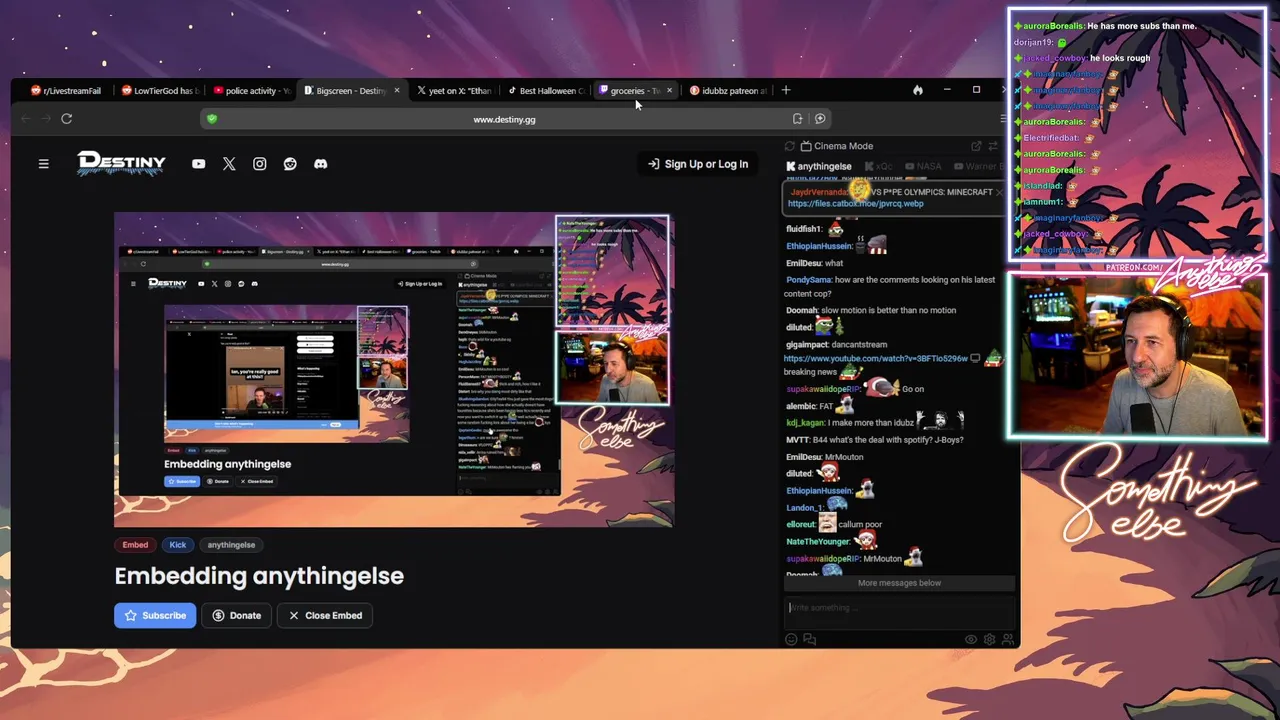The height and width of the screenshot is (720, 1280).
Task: Click the bookmark icon in address bar
Action: 797,119
